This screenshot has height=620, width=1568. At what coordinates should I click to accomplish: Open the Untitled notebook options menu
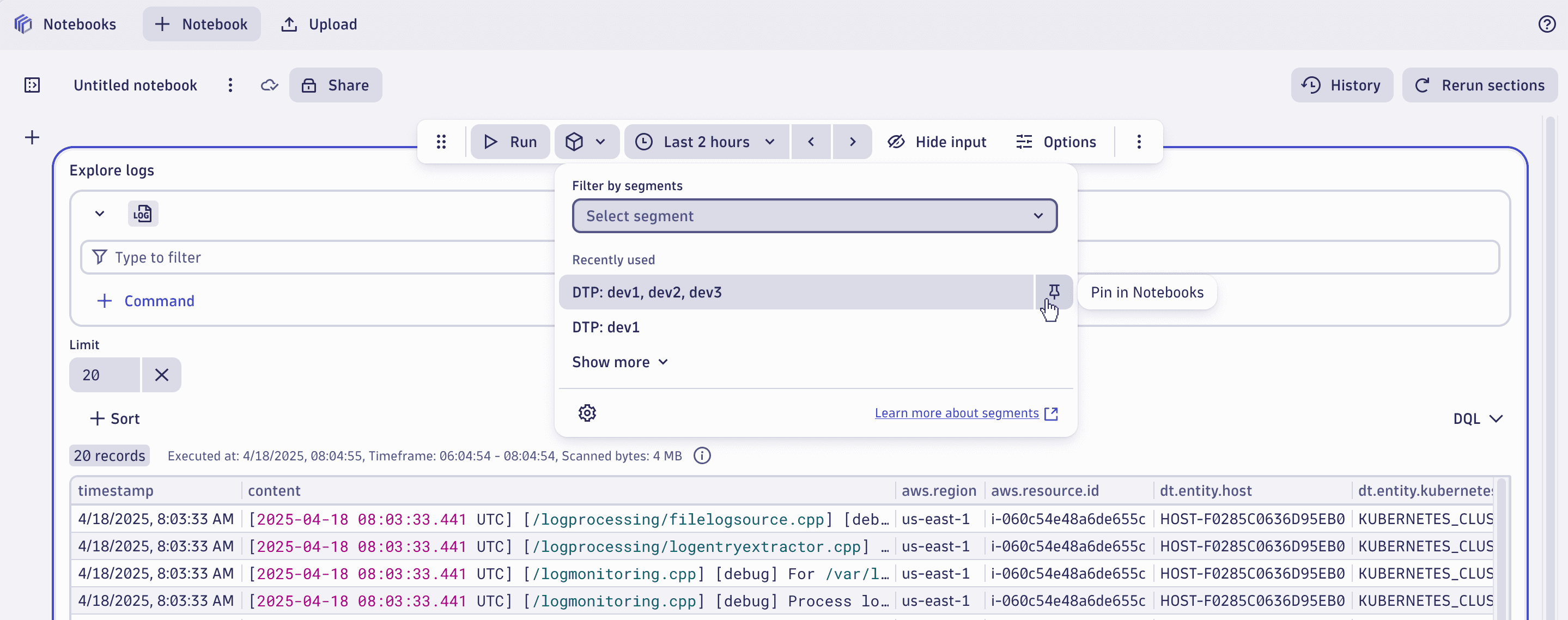[x=230, y=85]
